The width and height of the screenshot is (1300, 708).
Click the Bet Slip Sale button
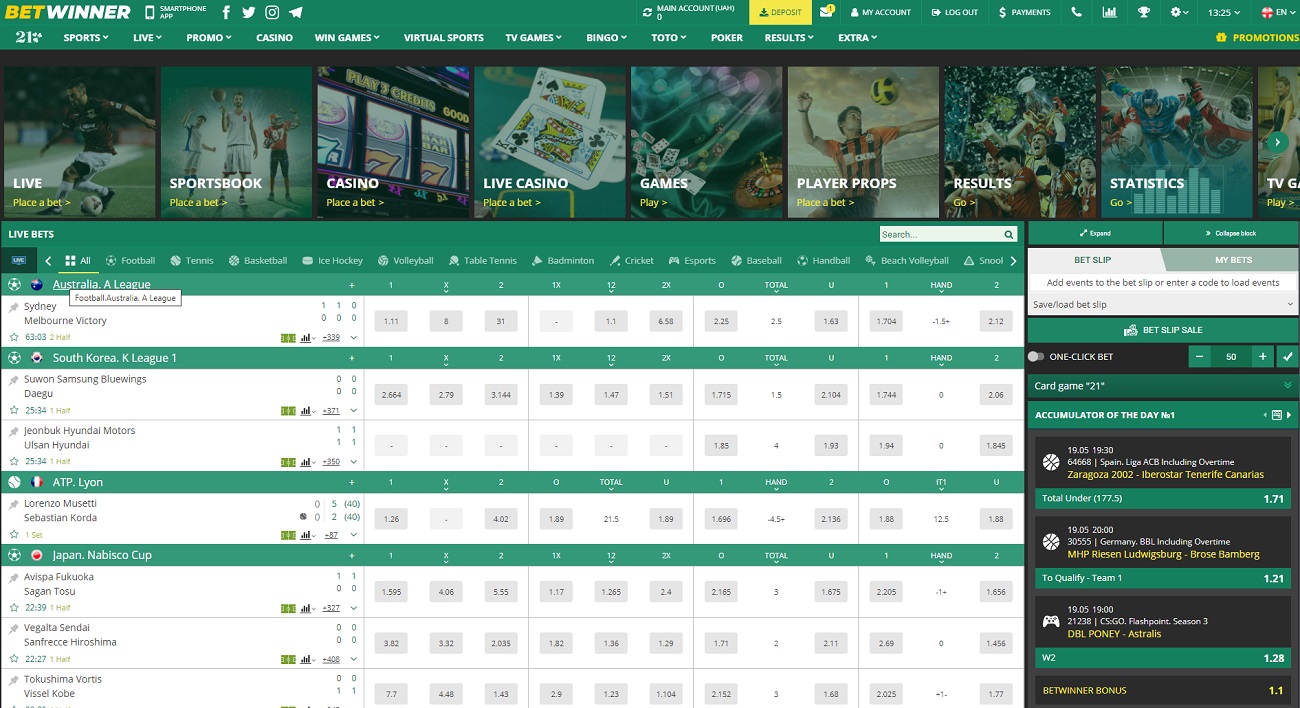[1163, 330]
